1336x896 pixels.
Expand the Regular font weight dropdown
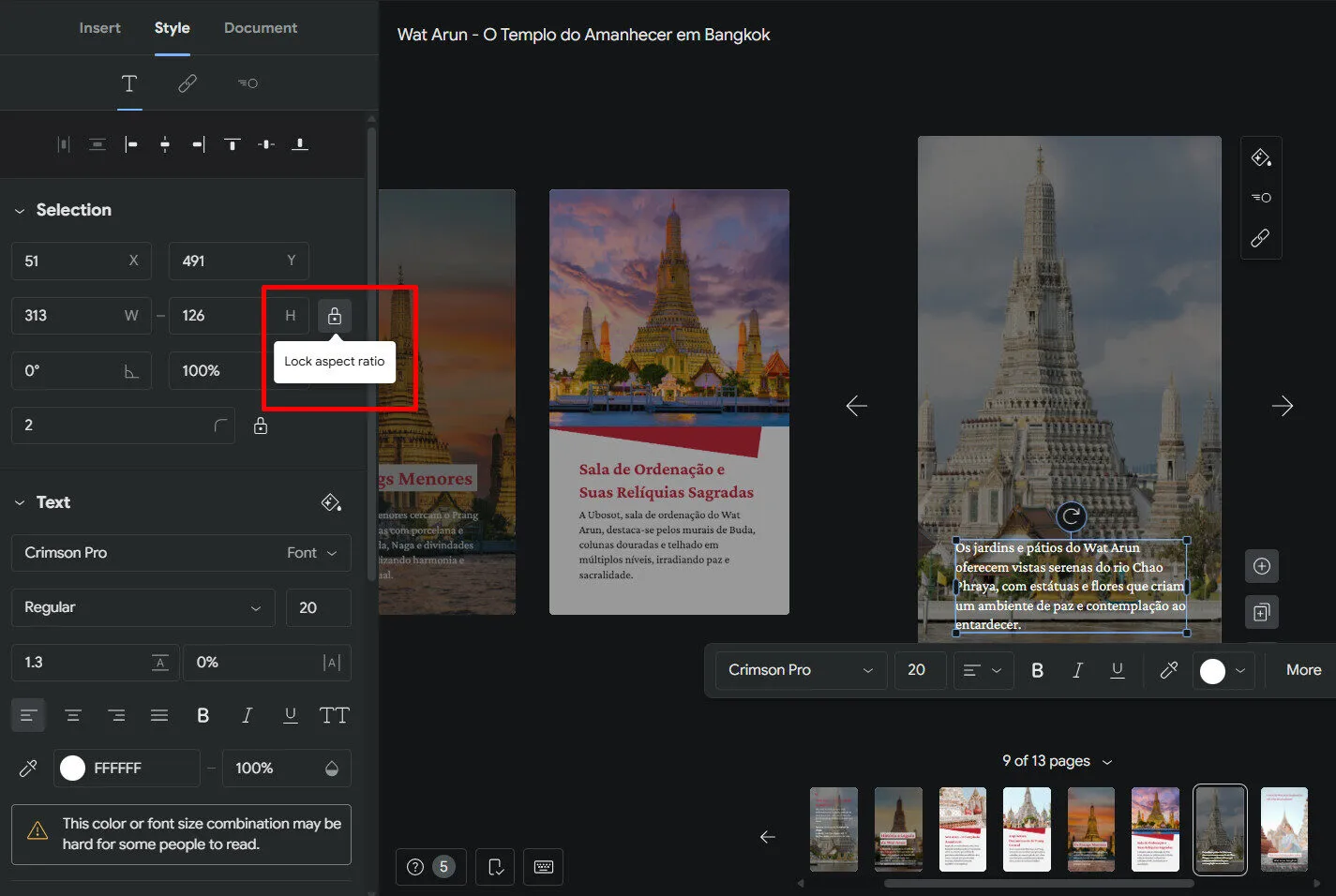[x=143, y=607]
